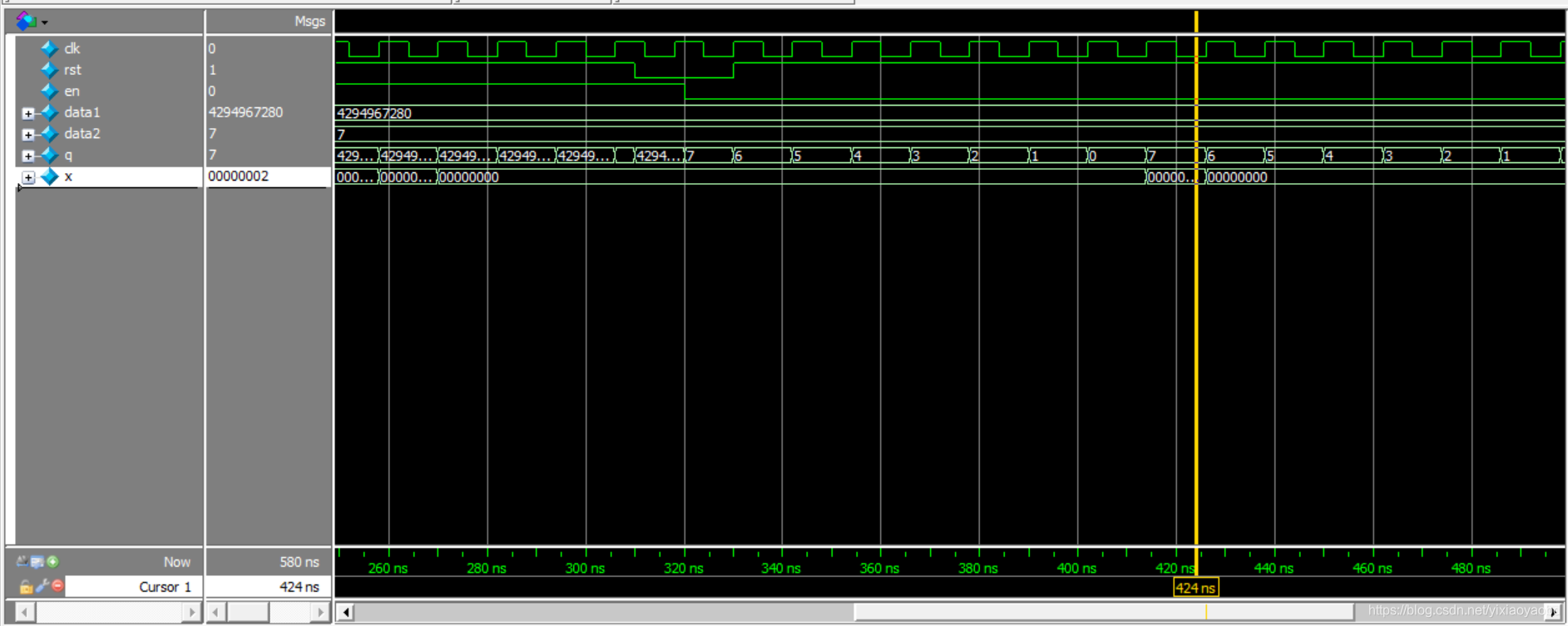The height and width of the screenshot is (626, 1568).
Task: Select the data2 signal diamond icon
Action: coord(50,133)
